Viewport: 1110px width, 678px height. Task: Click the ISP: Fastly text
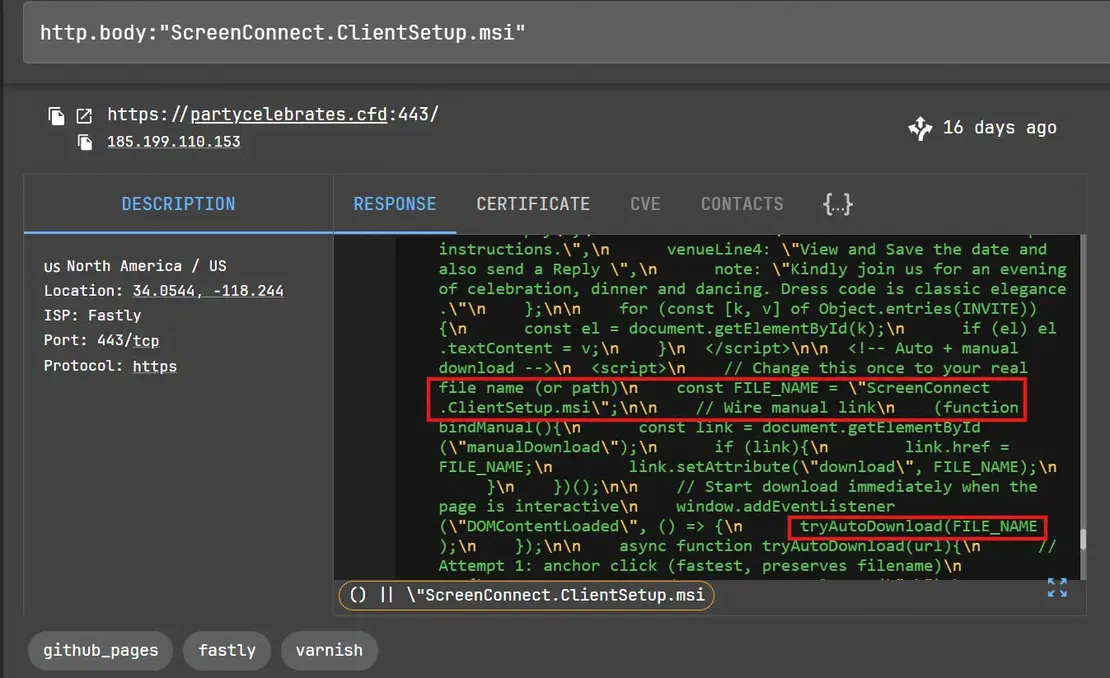[x=93, y=316]
